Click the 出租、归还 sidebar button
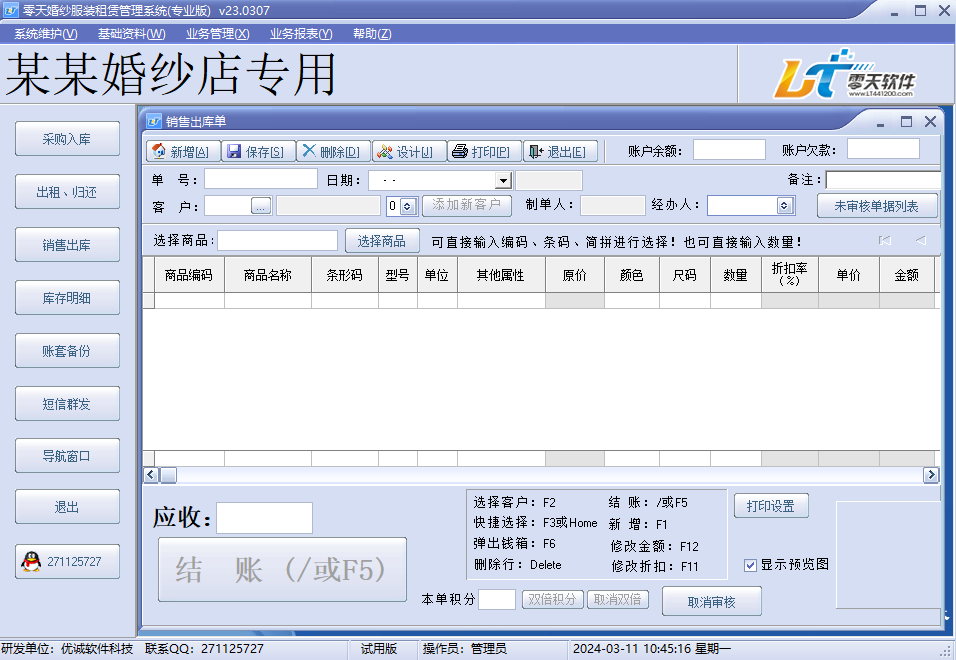 point(67,192)
